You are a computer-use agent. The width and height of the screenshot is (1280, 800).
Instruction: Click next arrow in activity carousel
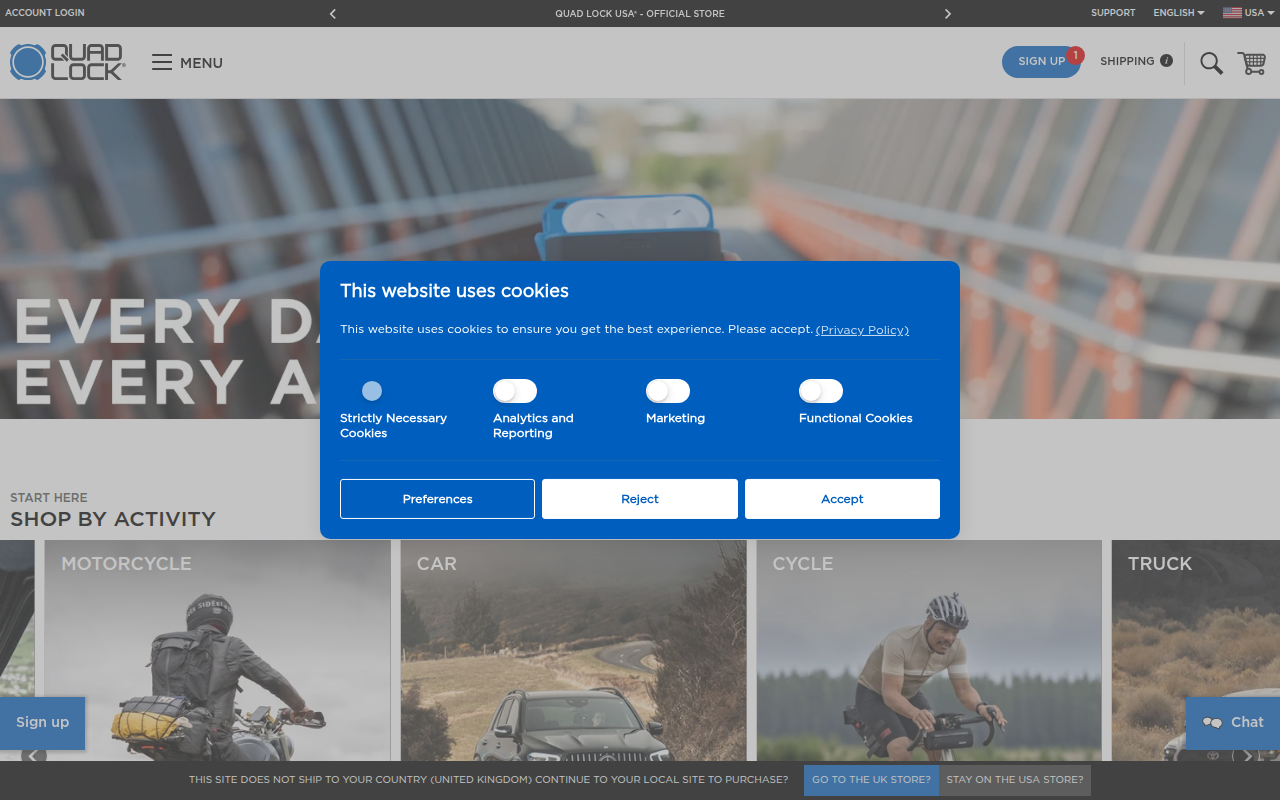(1246, 756)
